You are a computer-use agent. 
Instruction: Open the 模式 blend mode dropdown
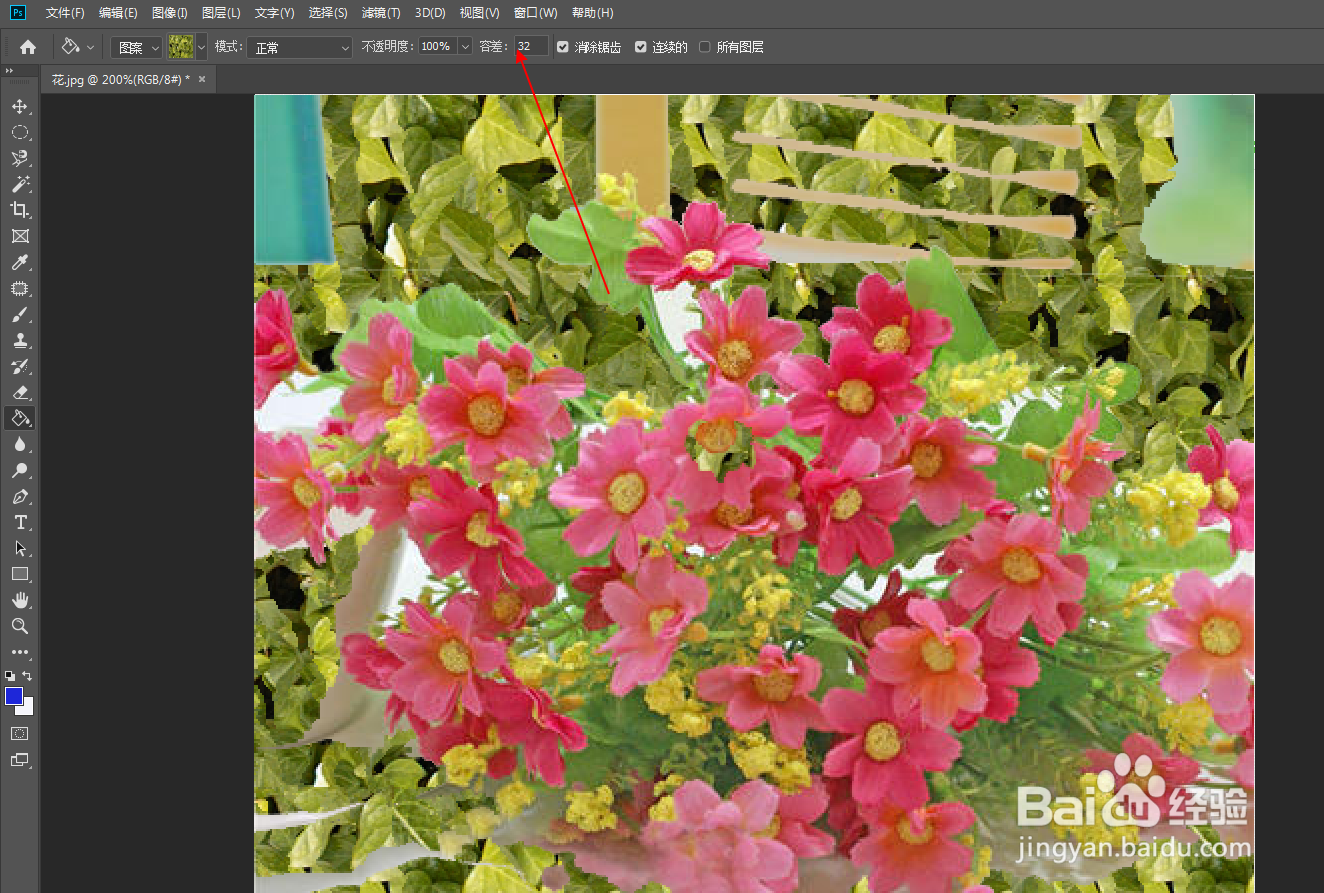(300, 47)
